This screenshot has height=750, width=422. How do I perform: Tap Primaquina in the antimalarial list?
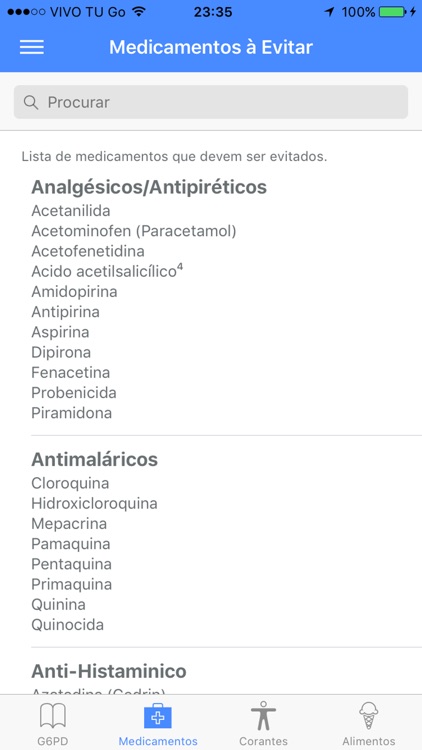coord(72,584)
